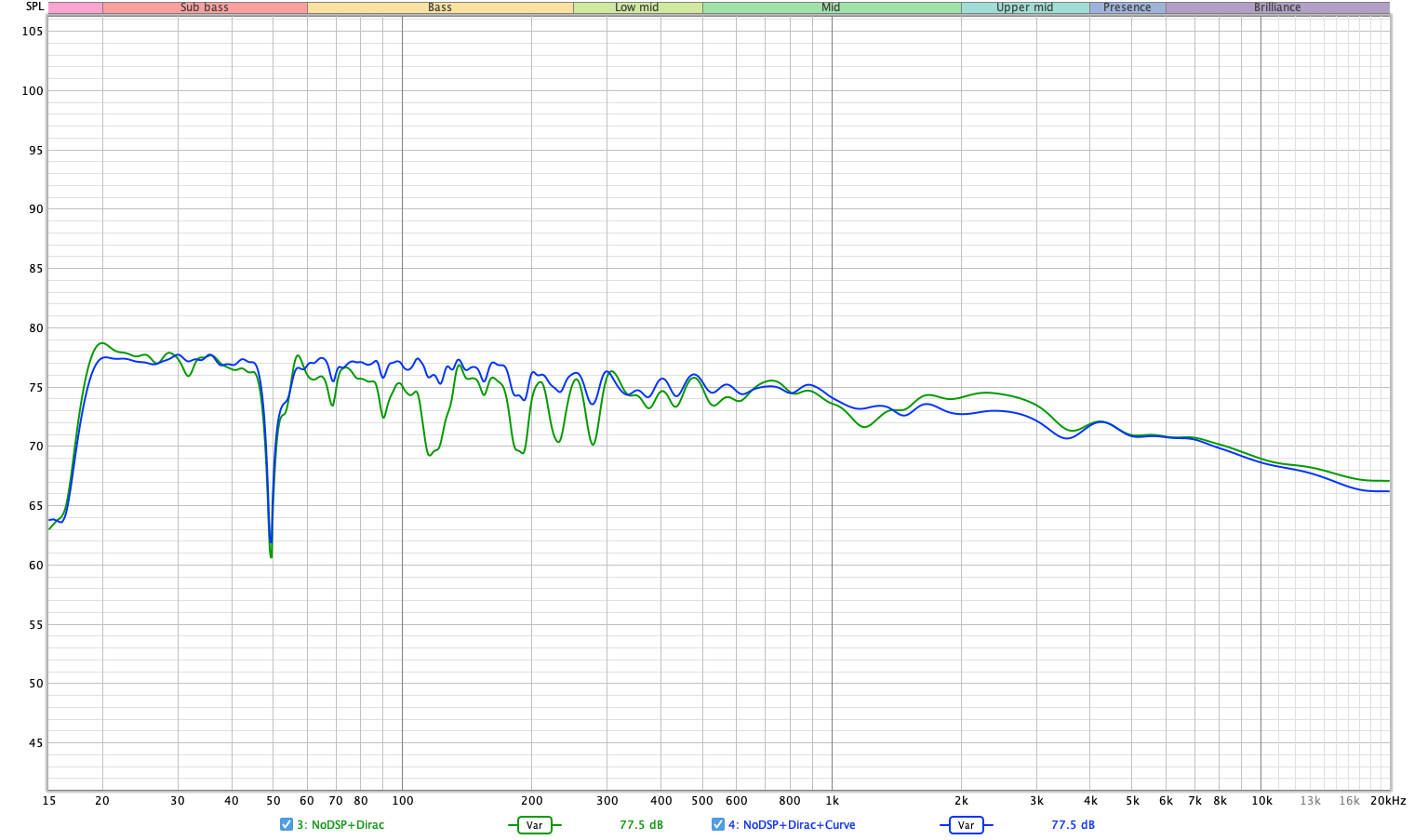Click the 2k label on frequency axis
The width and height of the screenshot is (1414, 840).
click(961, 801)
